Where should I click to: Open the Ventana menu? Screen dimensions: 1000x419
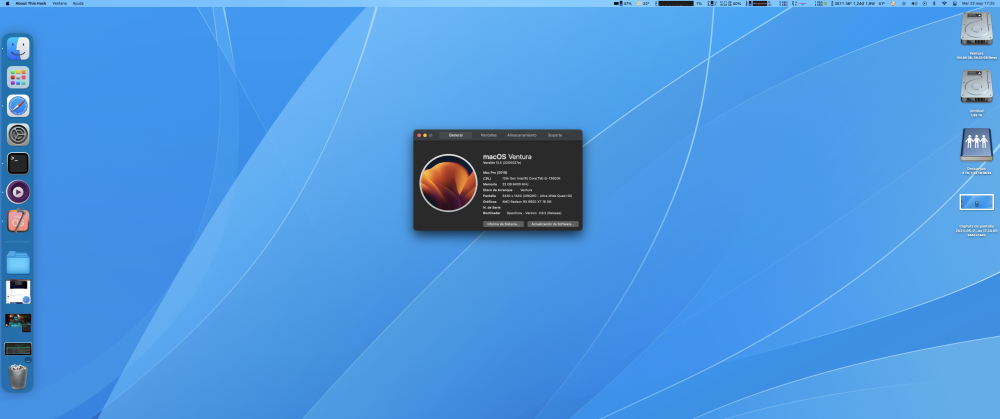(59, 3)
